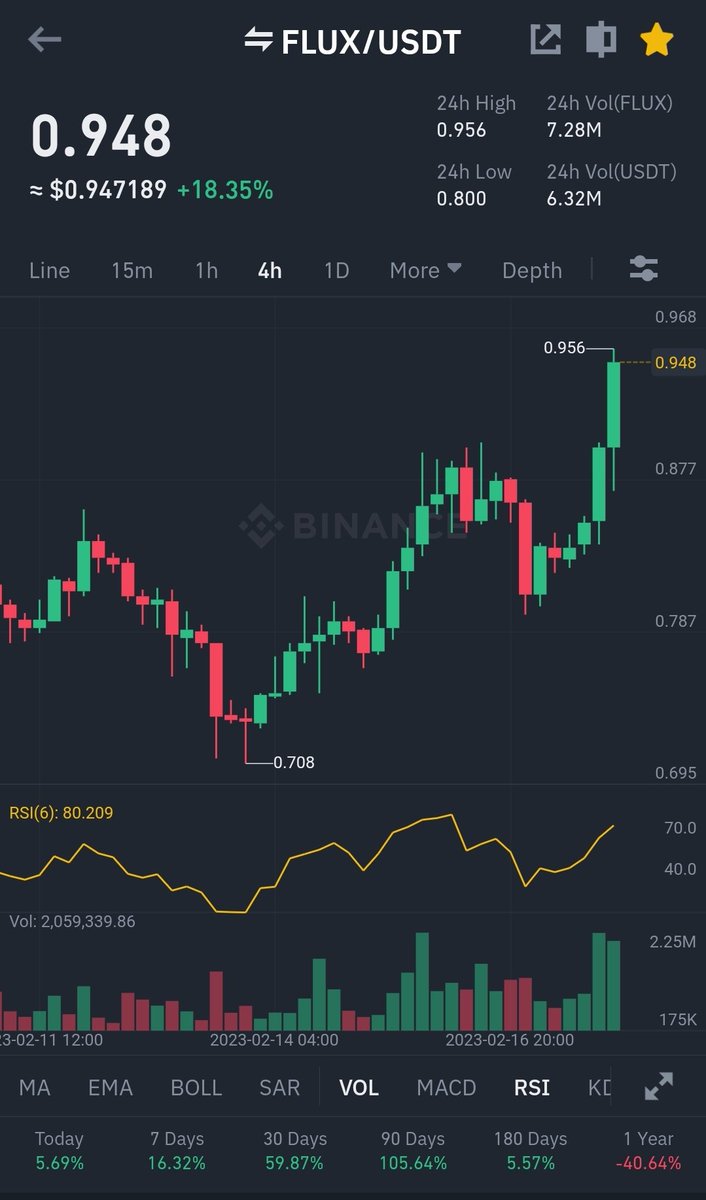Tap the 0.948 current price
The width and height of the screenshot is (706, 1200).
[101, 136]
